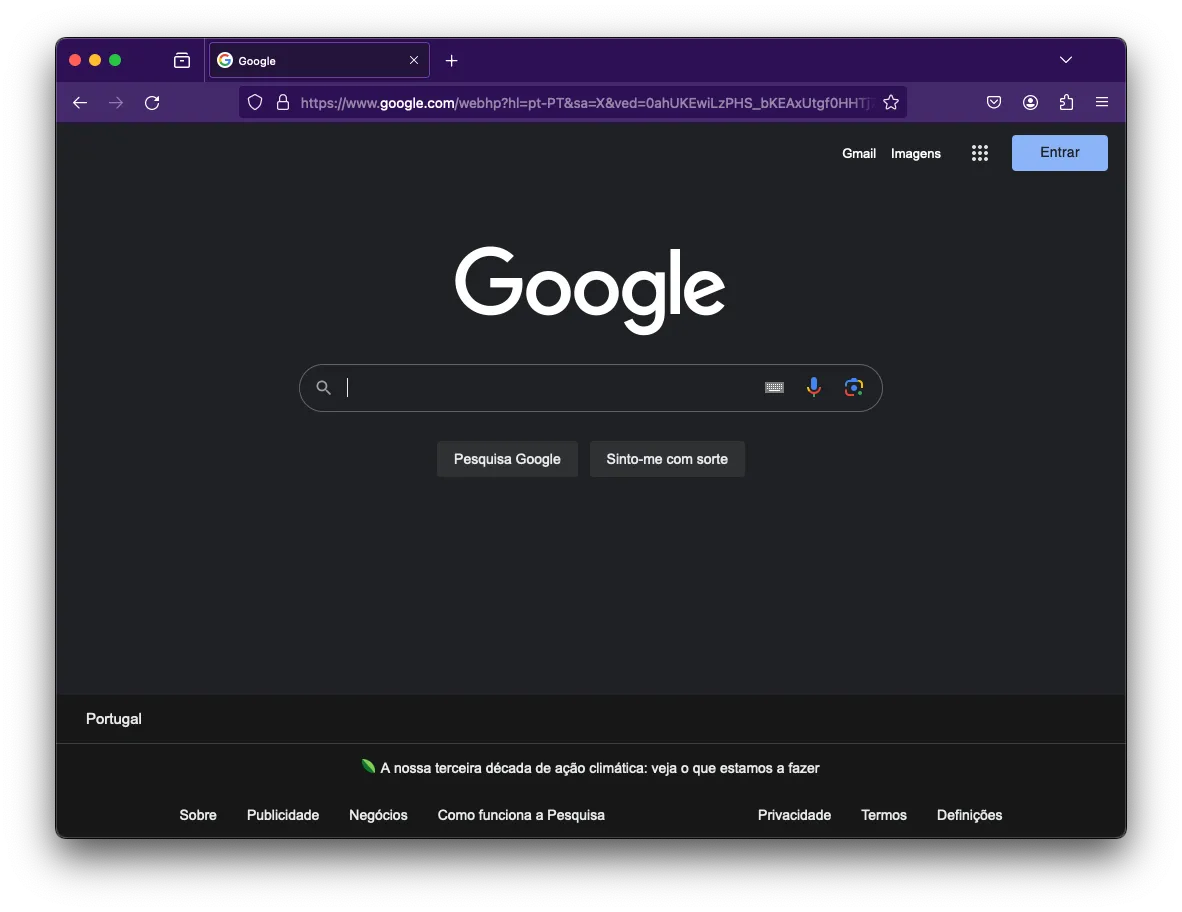Open the Firefox application menu
Screen dimensions: 1182x912
tap(1102, 102)
